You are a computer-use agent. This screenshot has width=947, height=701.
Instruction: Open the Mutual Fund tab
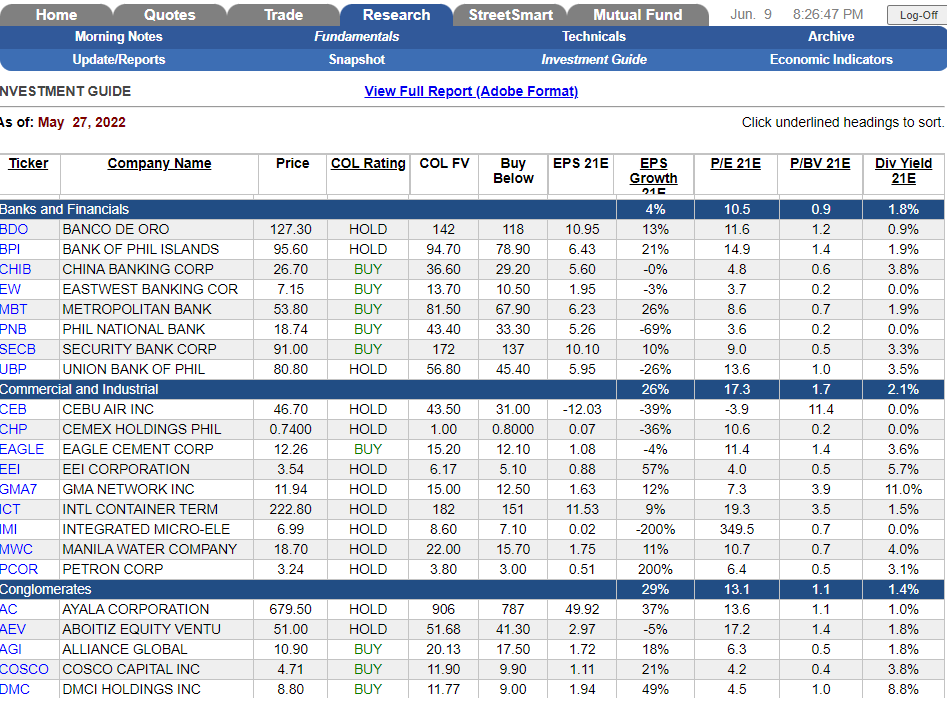(638, 14)
